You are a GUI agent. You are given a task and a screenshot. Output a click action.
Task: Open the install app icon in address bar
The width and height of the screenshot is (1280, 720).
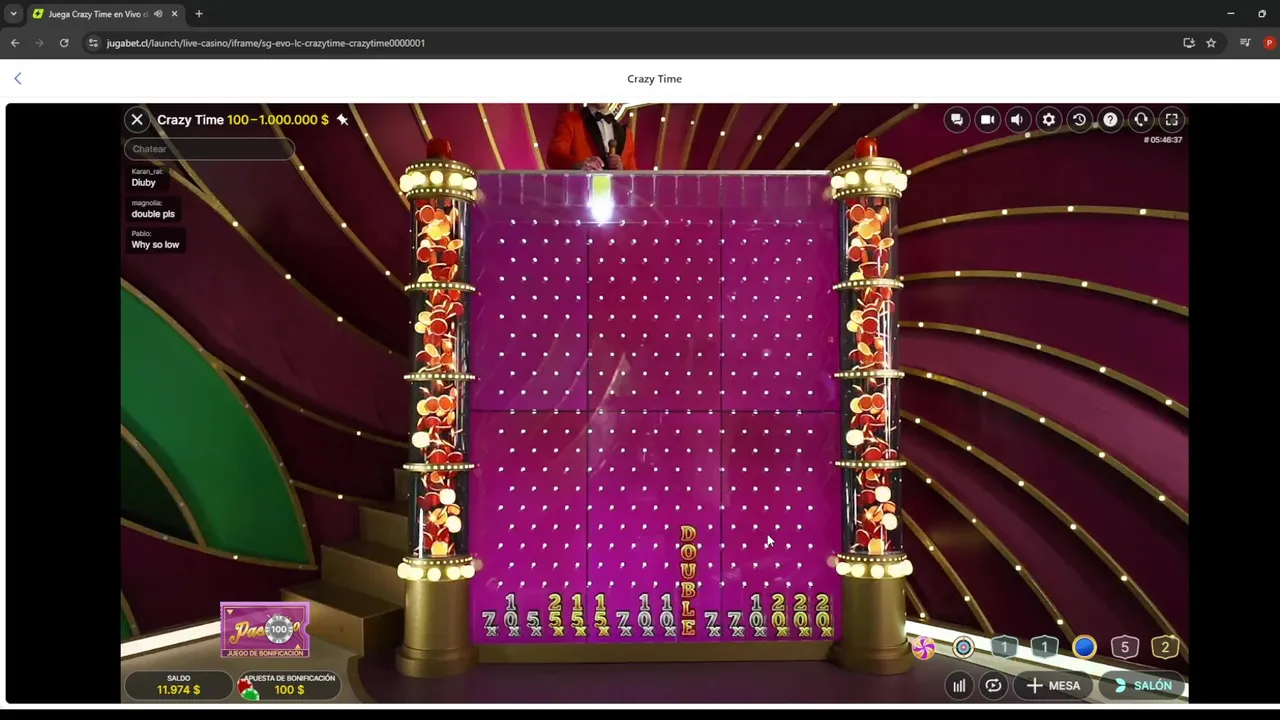click(1189, 43)
